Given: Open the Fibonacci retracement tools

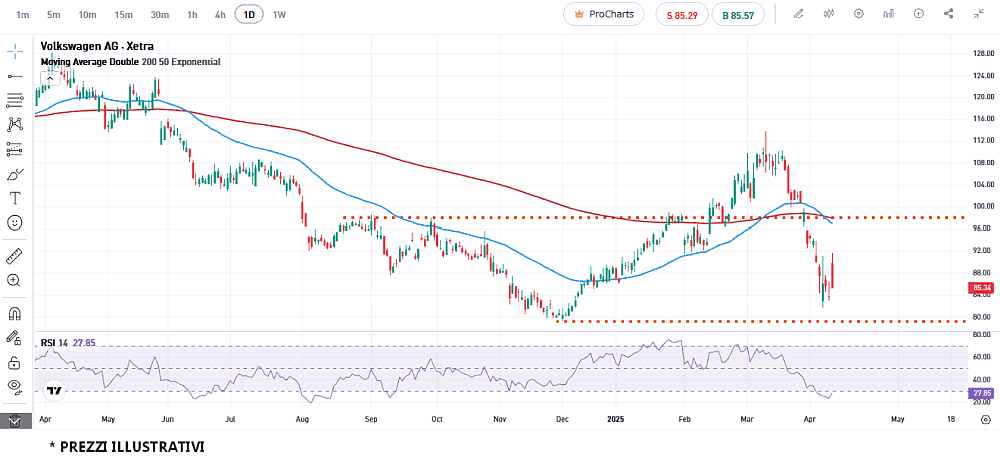Looking at the screenshot, I should [15, 100].
